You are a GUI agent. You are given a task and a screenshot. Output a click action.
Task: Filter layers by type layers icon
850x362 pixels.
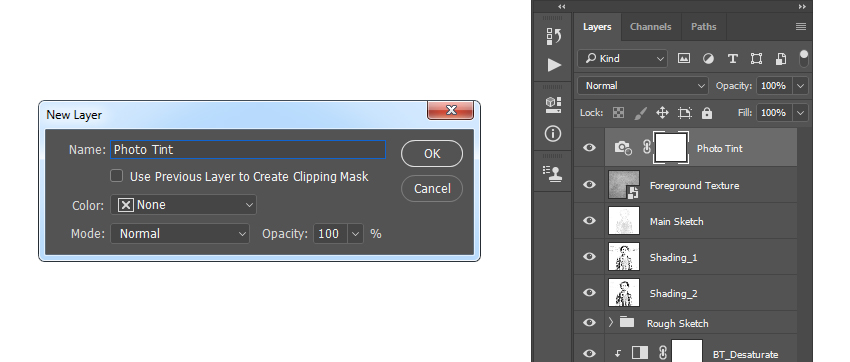(x=732, y=59)
